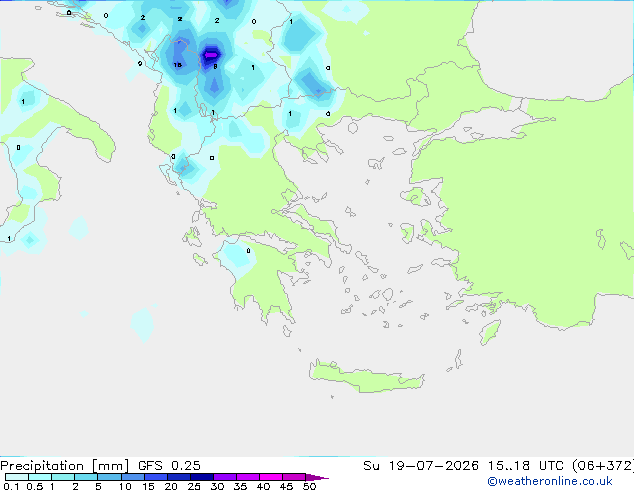The width and height of the screenshot is (634, 490).
Task: Click the '0.1' legend label
Action: pyautogui.click(x=11, y=486)
